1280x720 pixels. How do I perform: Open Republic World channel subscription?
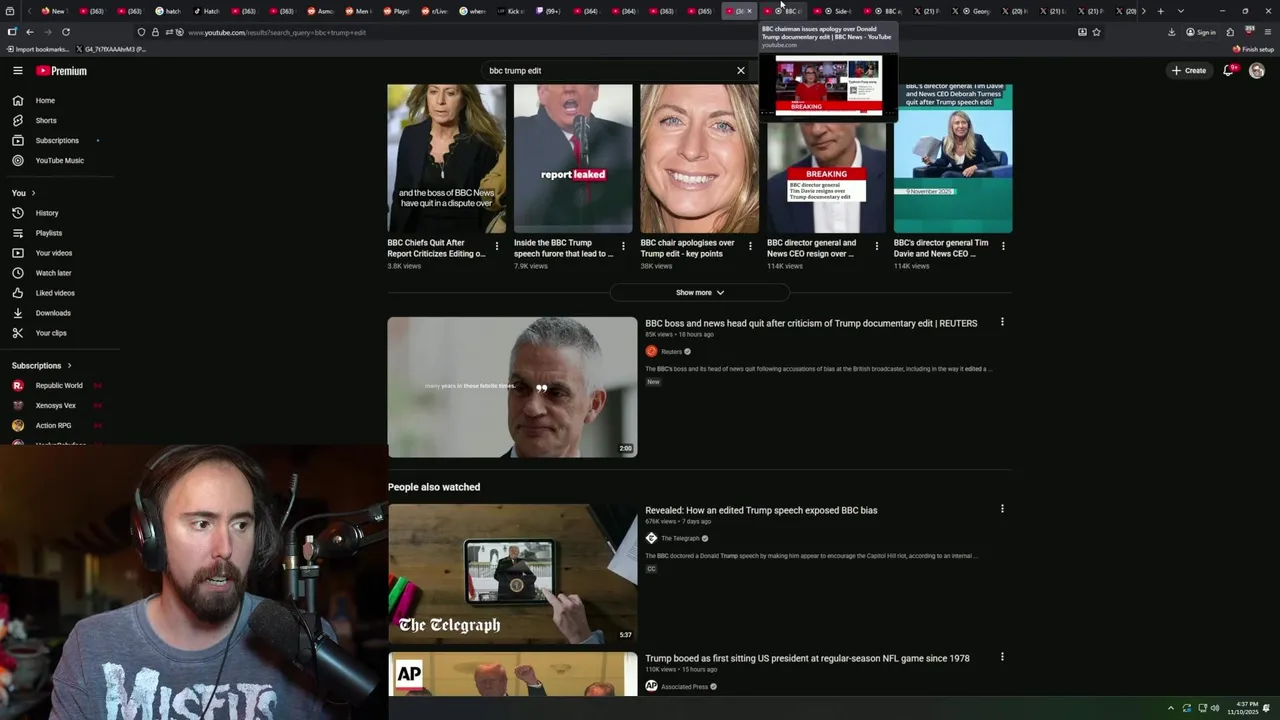coord(59,386)
